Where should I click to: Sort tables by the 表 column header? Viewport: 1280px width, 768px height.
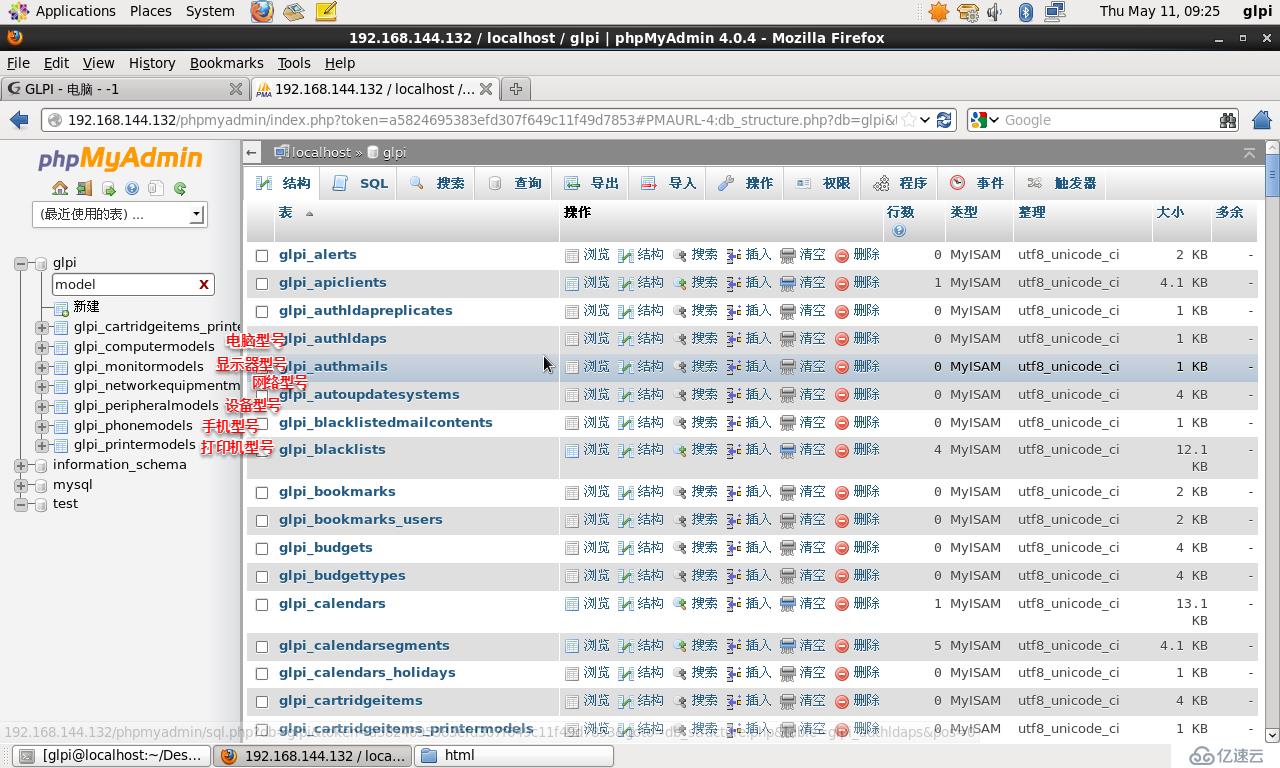click(285, 213)
